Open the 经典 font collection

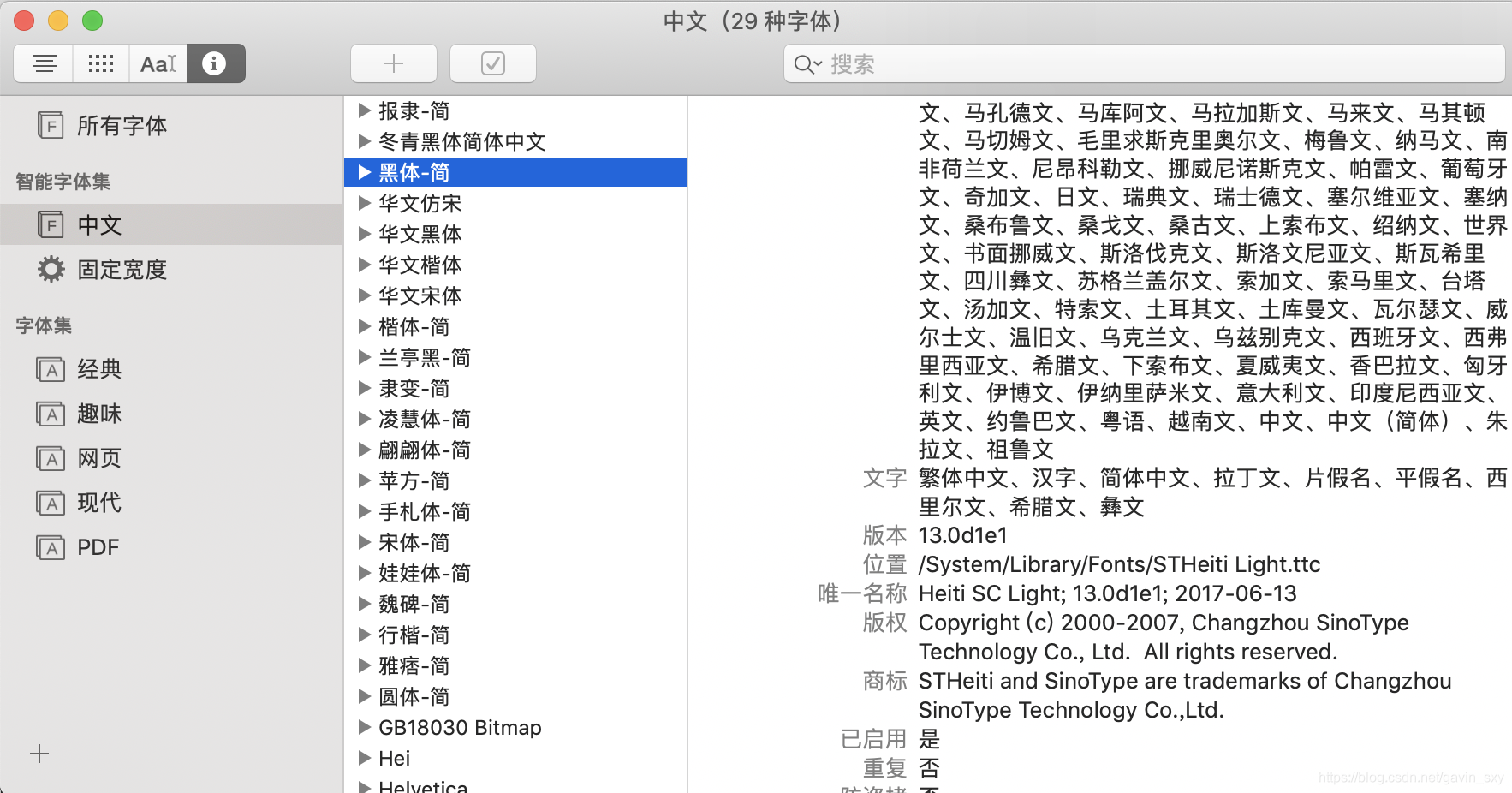[171, 369]
